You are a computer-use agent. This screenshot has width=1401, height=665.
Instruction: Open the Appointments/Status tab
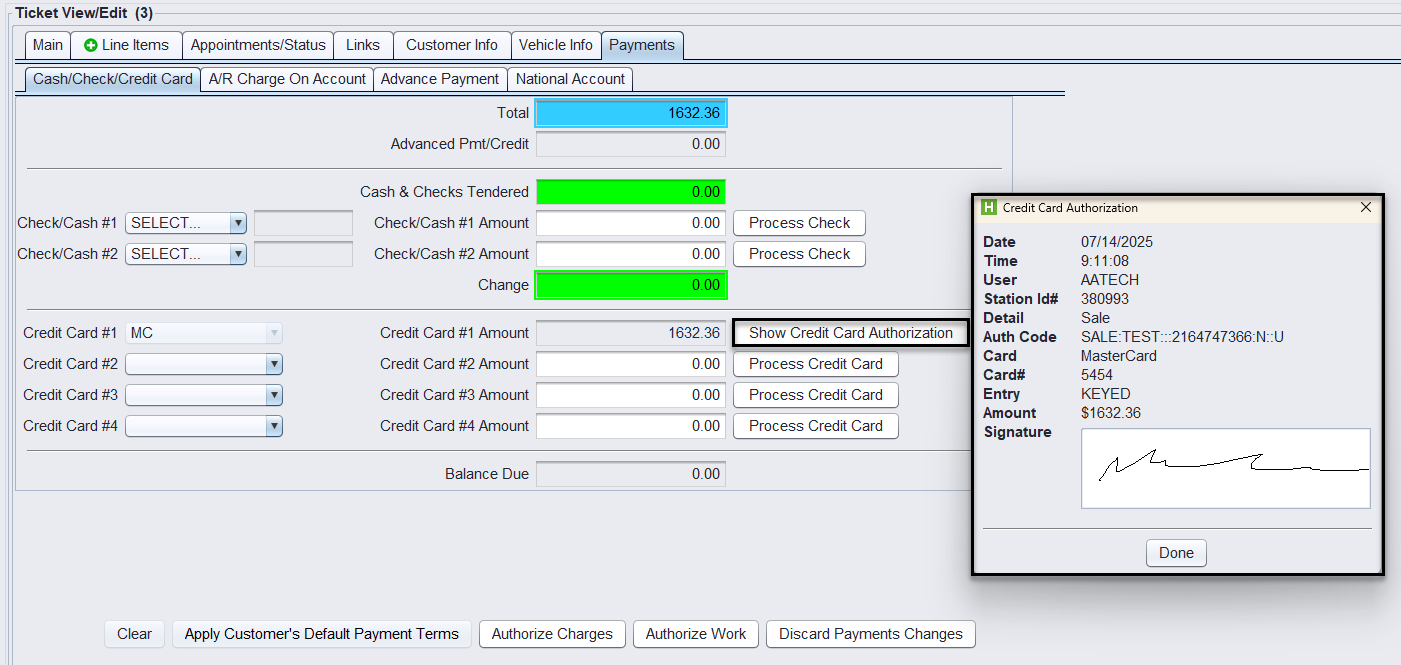(258, 45)
